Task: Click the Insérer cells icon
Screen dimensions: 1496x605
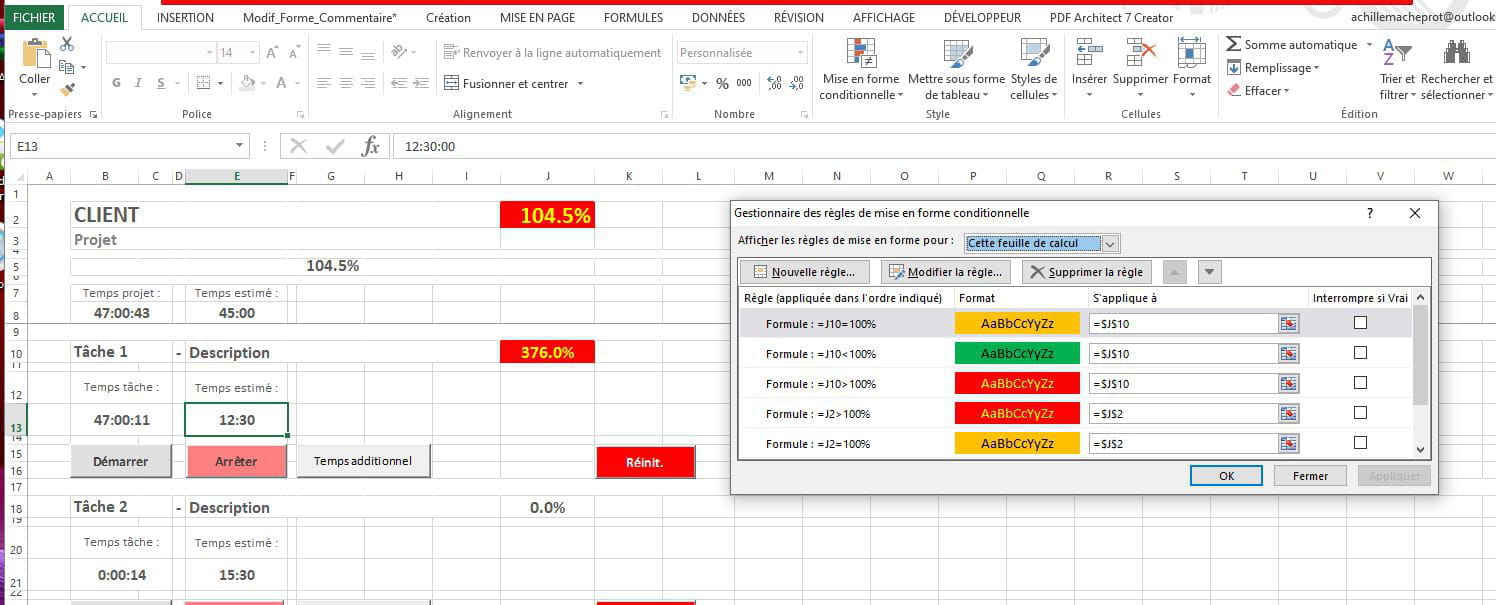Action: [1089, 53]
